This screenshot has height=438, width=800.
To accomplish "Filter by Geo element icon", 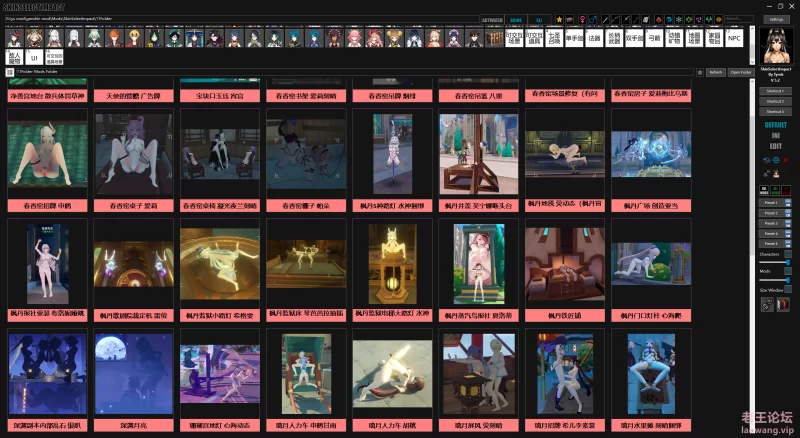I will (x=718, y=19).
